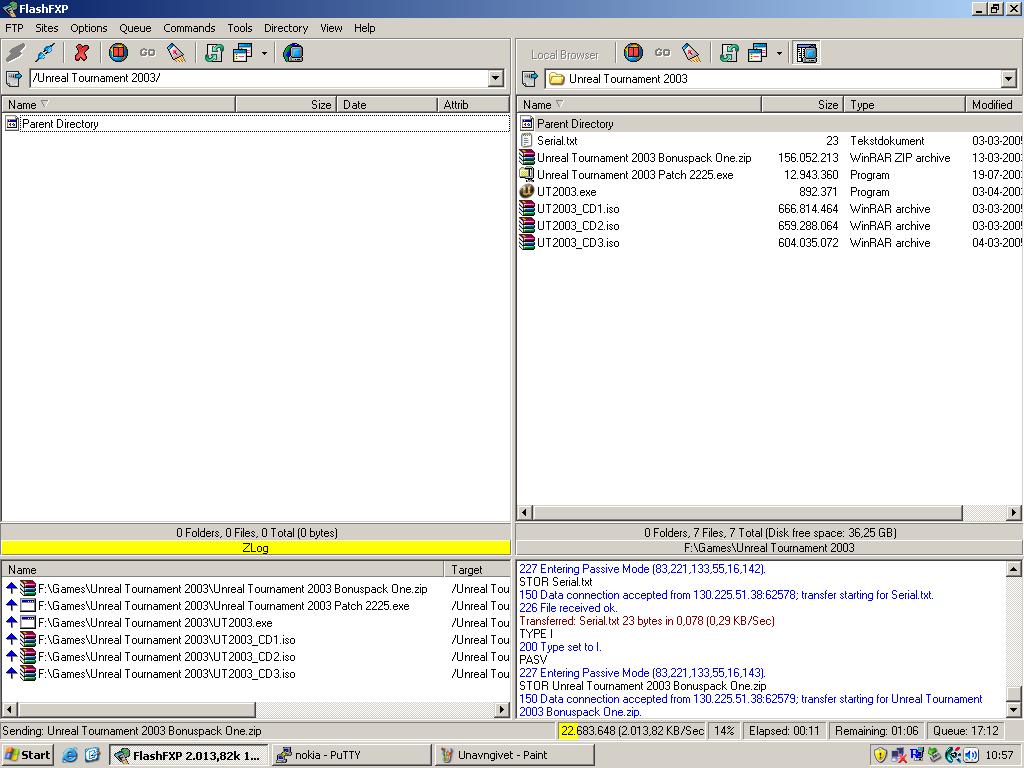The width and height of the screenshot is (1024, 768).
Task: Select queued UT2003.exe transfer entry
Action: pyautogui.click(x=256, y=622)
